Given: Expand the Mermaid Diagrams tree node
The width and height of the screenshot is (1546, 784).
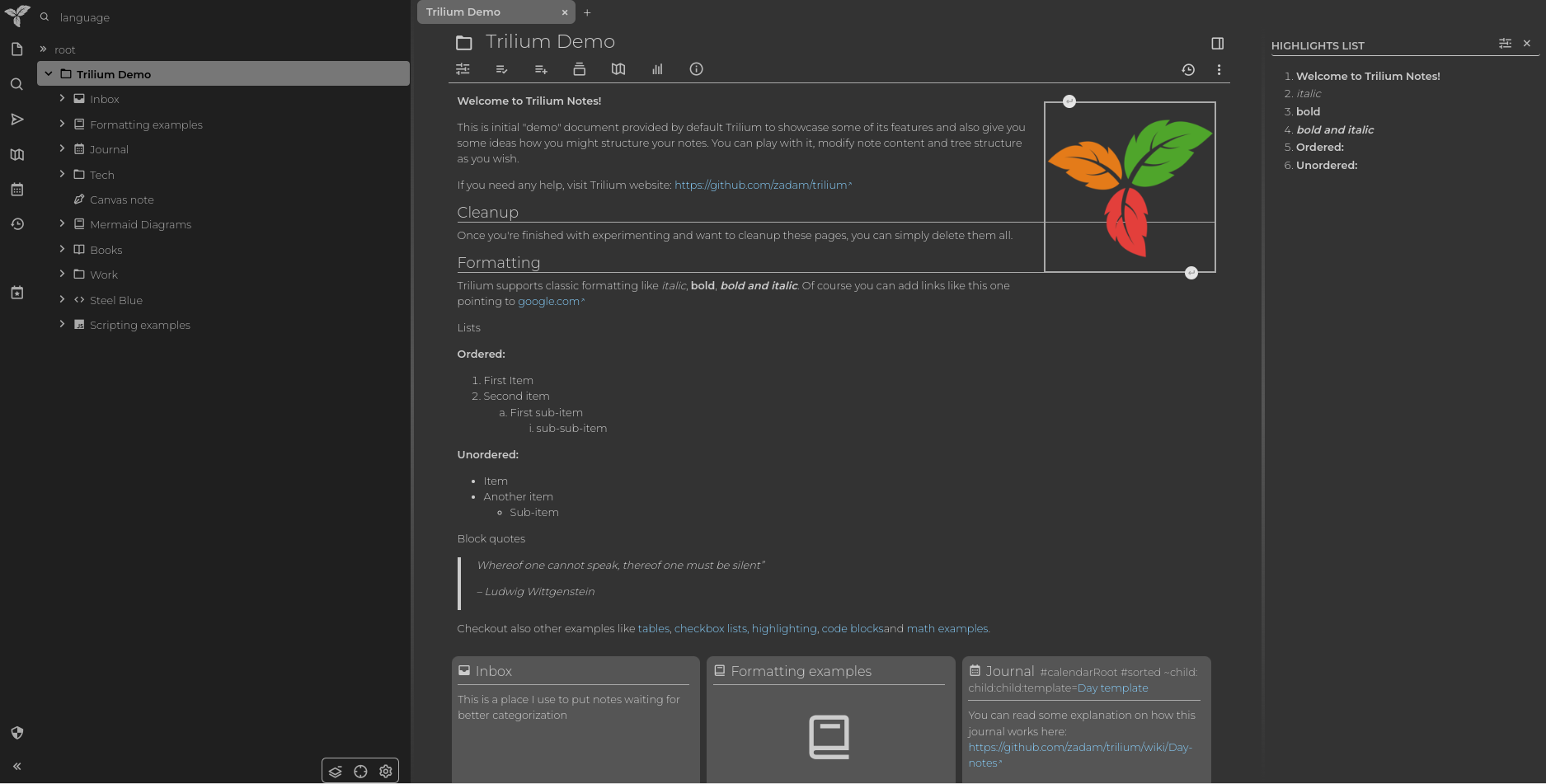Looking at the screenshot, I should 62,223.
